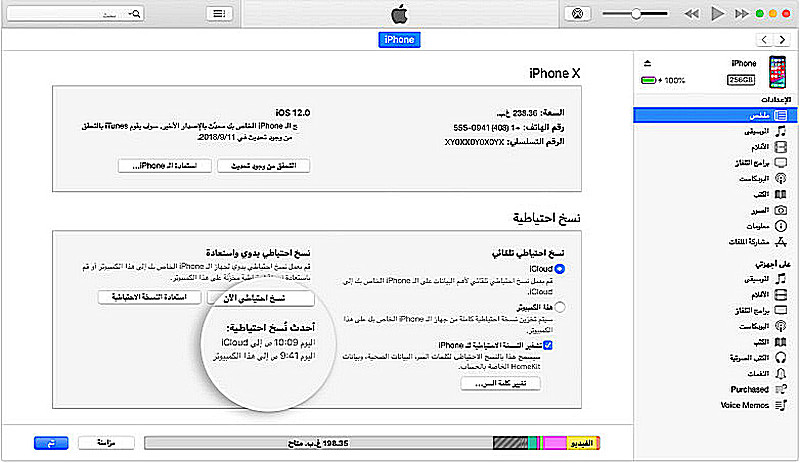The width and height of the screenshot is (800, 463).
Task: Select the iCloud backup radio button
Action: click(x=560, y=269)
